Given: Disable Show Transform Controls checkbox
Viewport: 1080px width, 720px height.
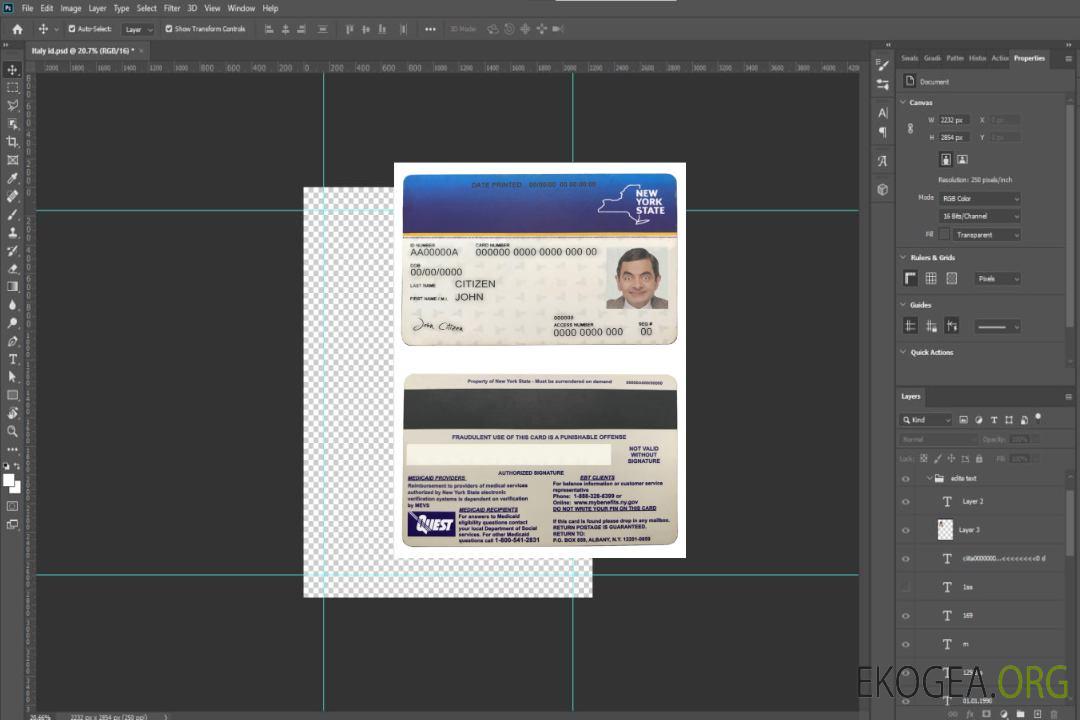Looking at the screenshot, I should point(169,29).
